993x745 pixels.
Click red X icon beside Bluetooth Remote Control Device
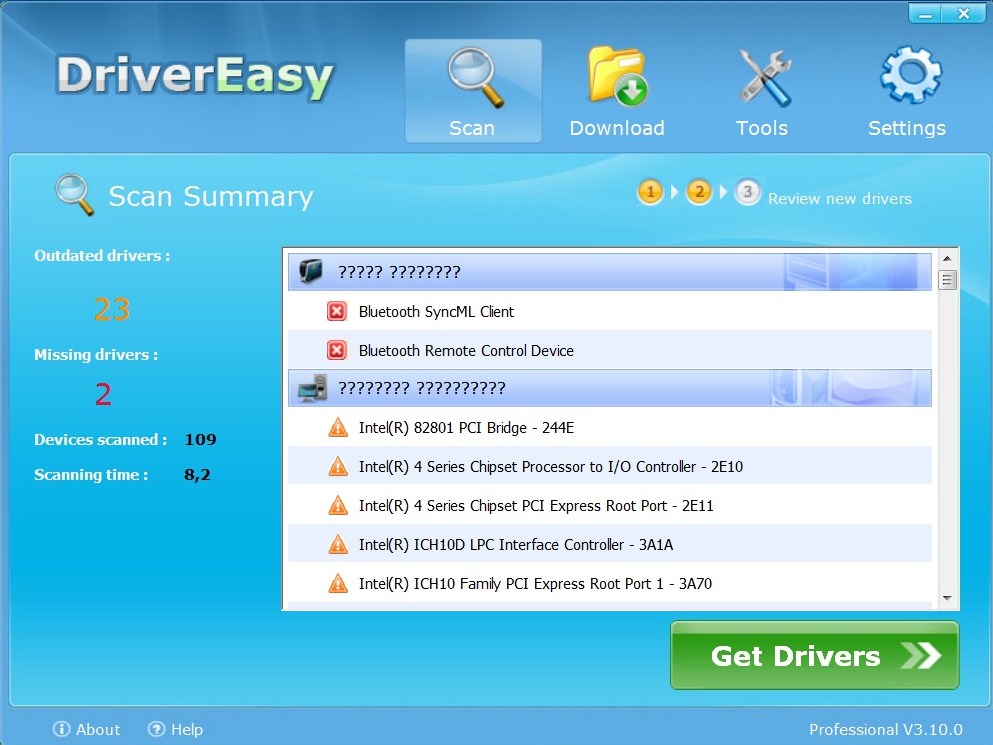[337, 350]
